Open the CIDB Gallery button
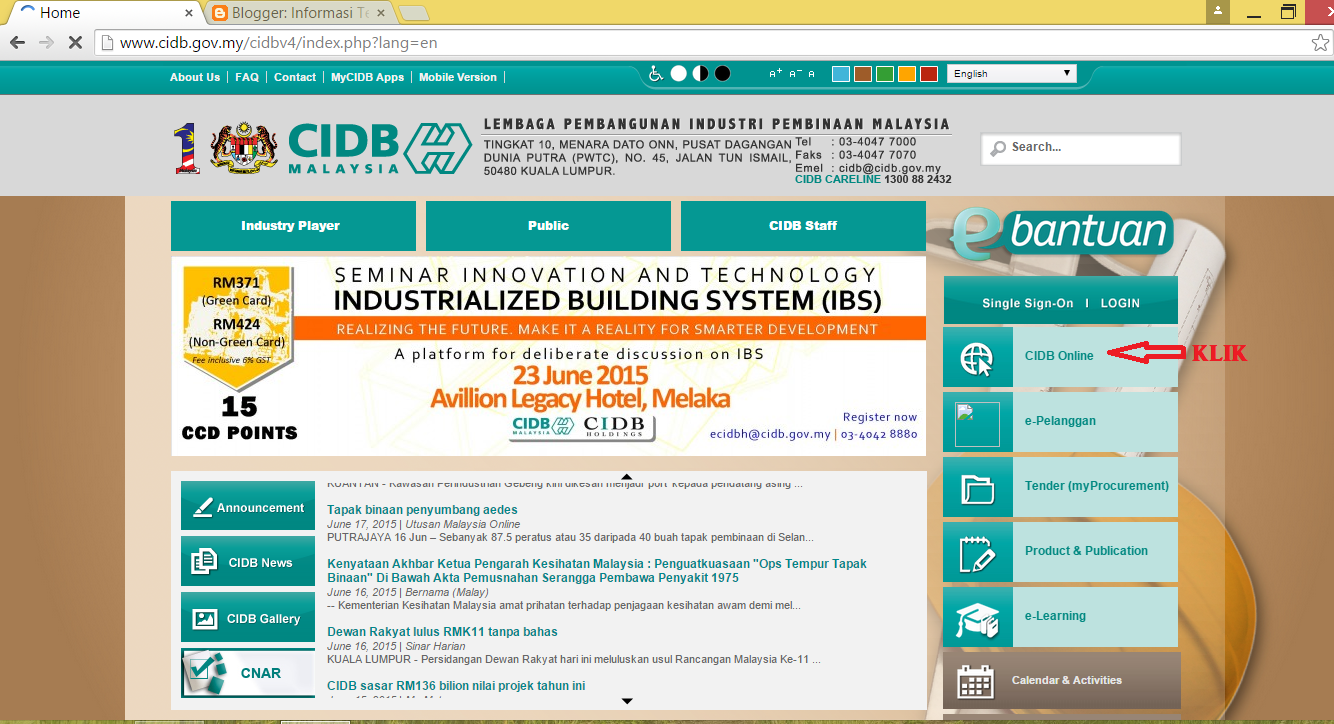The height and width of the screenshot is (724, 1334). 249,618
